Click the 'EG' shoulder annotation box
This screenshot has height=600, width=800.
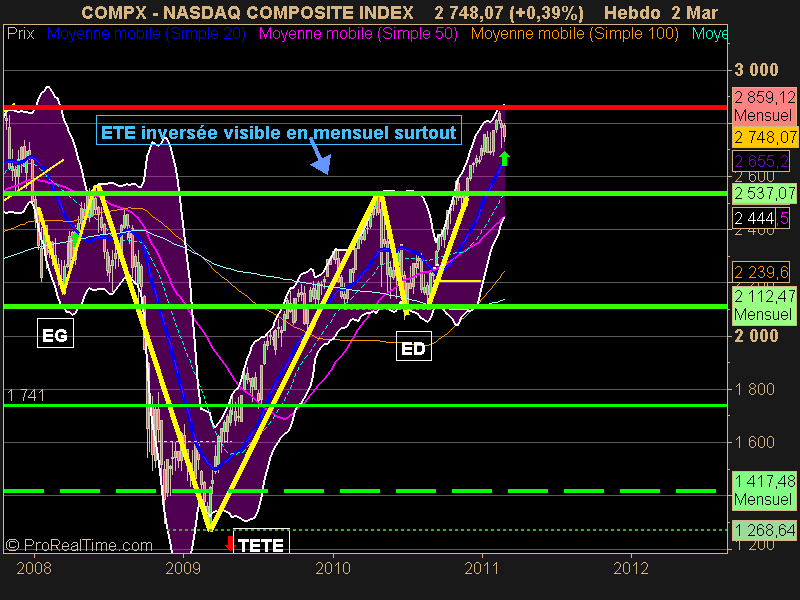click(55, 333)
